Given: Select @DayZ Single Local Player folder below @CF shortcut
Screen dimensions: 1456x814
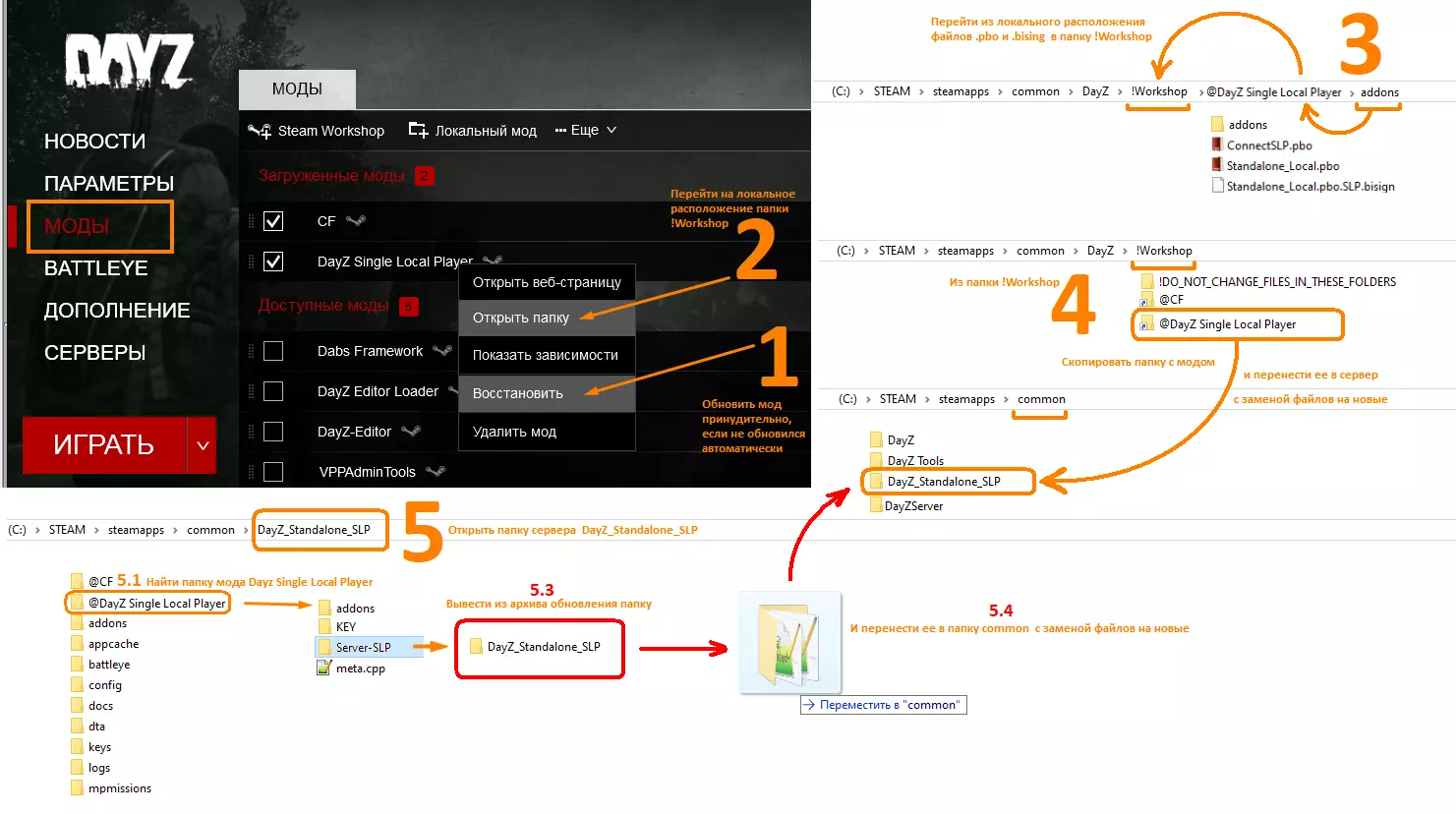Looking at the screenshot, I should (1218, 324).
